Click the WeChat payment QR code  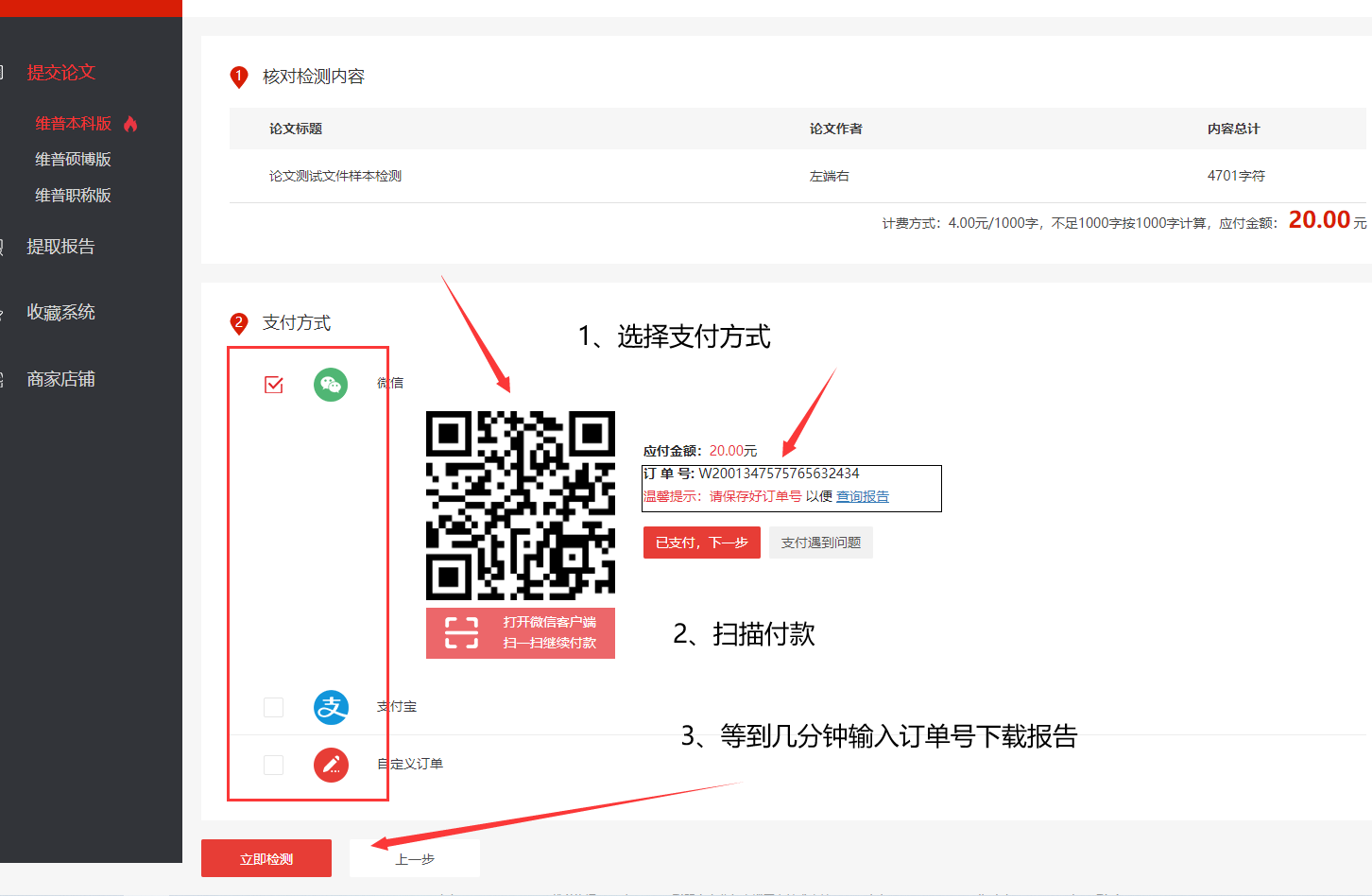(521, 506)
